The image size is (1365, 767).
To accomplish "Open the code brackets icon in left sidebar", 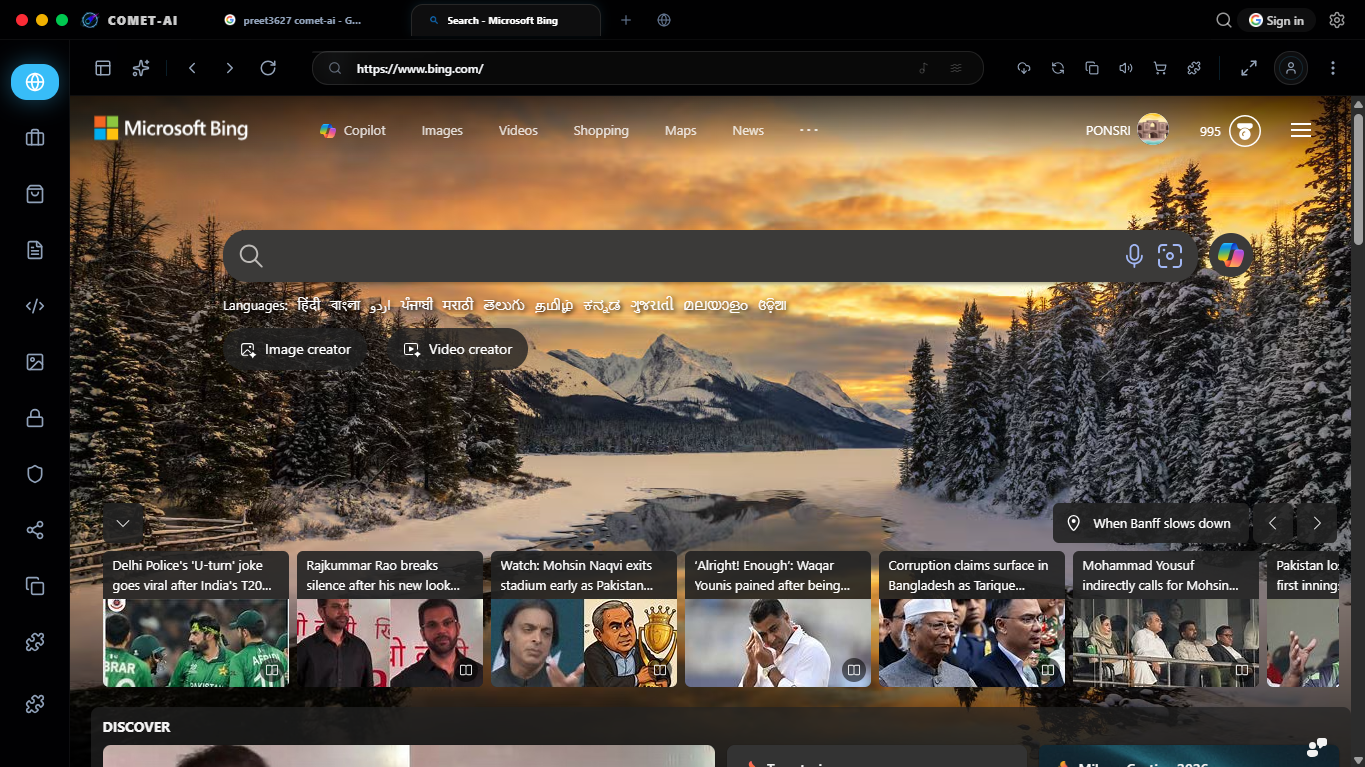I will coord(35,306).
